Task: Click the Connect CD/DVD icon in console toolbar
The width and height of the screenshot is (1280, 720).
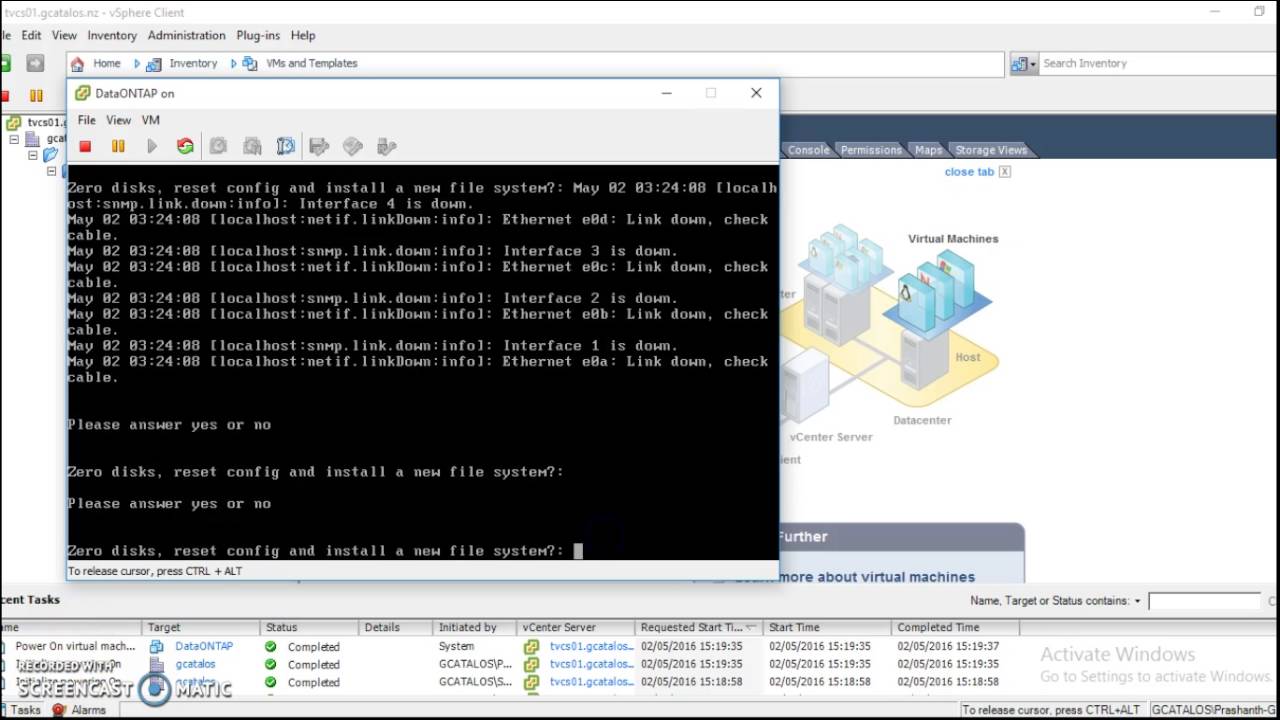Action: point(352,147)
